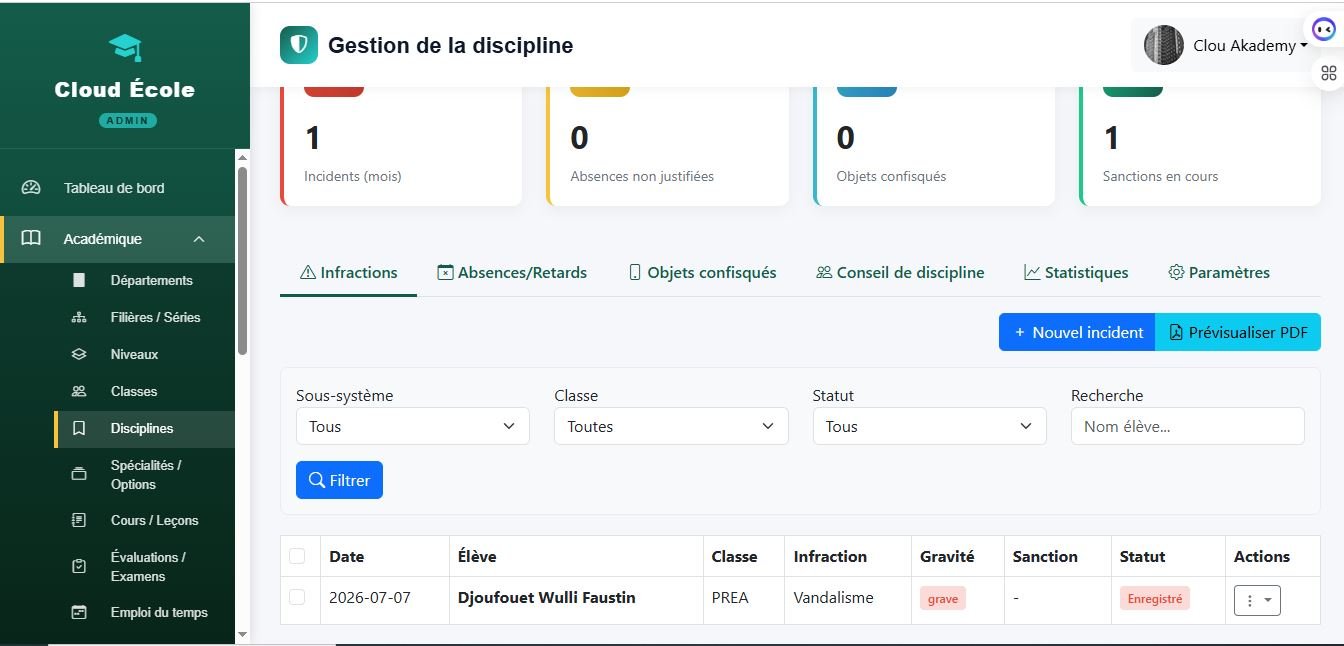Click the shield icon beside Gestion de la discipline

tap(298, 45)
